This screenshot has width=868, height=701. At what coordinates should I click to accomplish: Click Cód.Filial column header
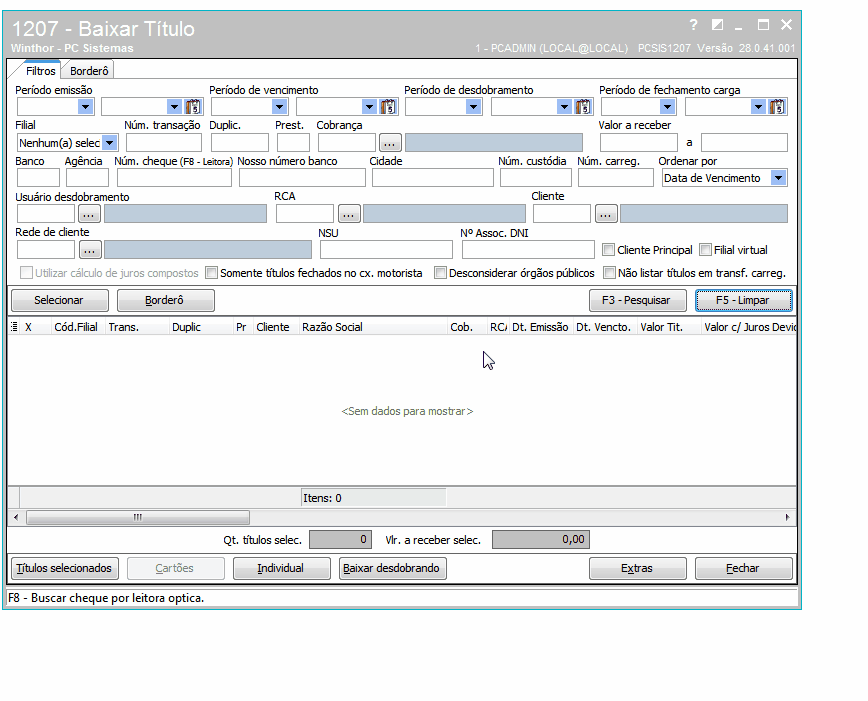click(78, 327)
